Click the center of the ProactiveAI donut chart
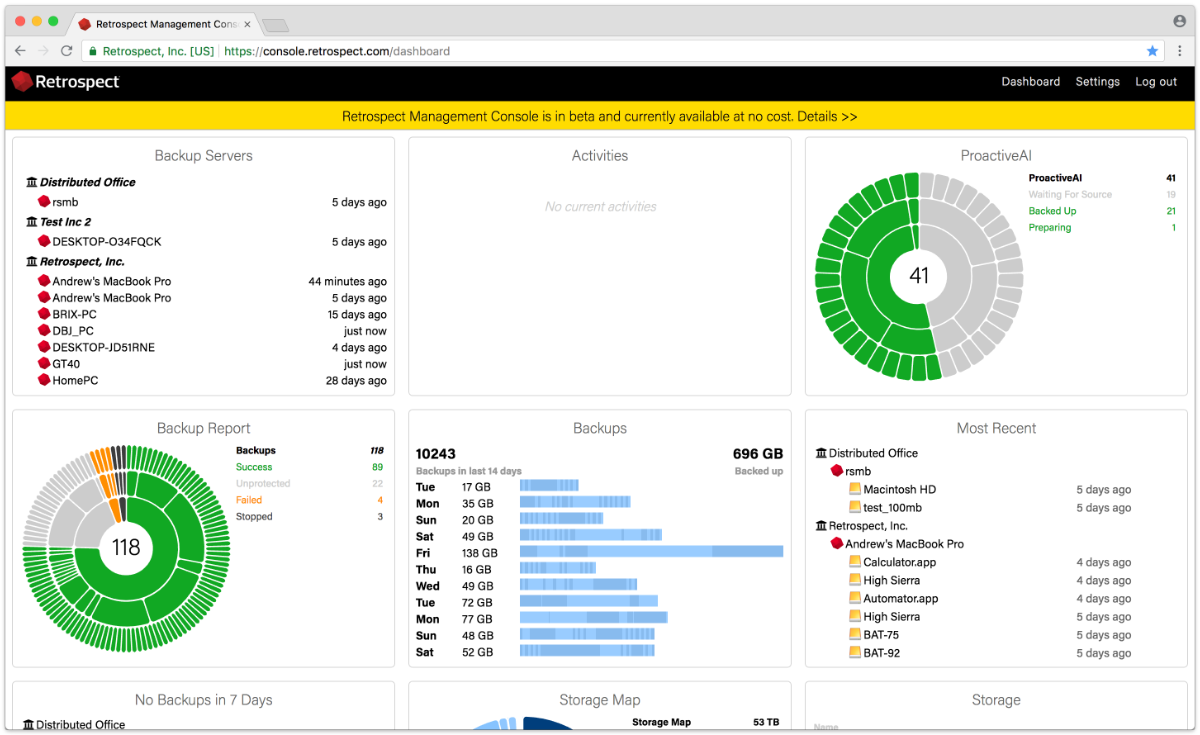 pyautogui.click(x=919, y=275)
